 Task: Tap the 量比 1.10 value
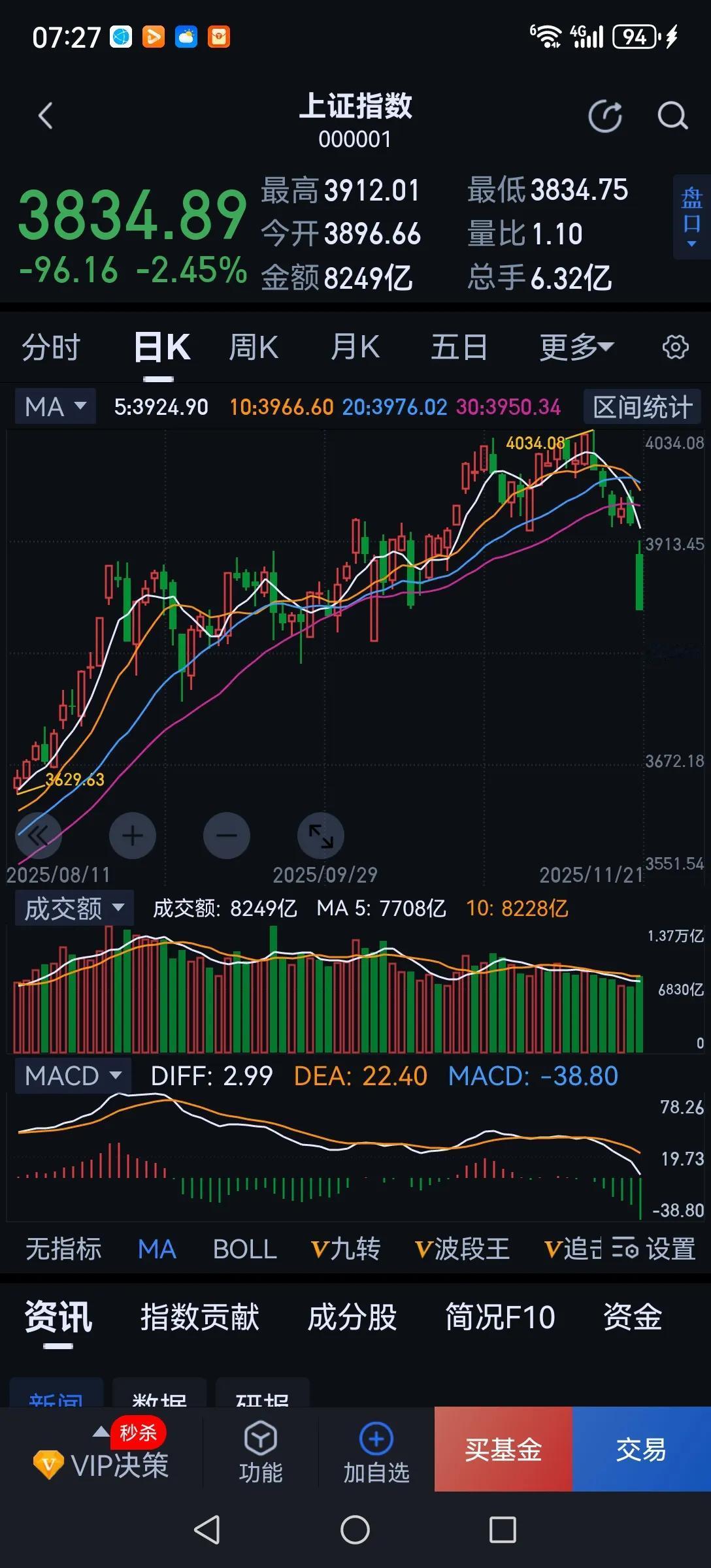tap(557, 234)
